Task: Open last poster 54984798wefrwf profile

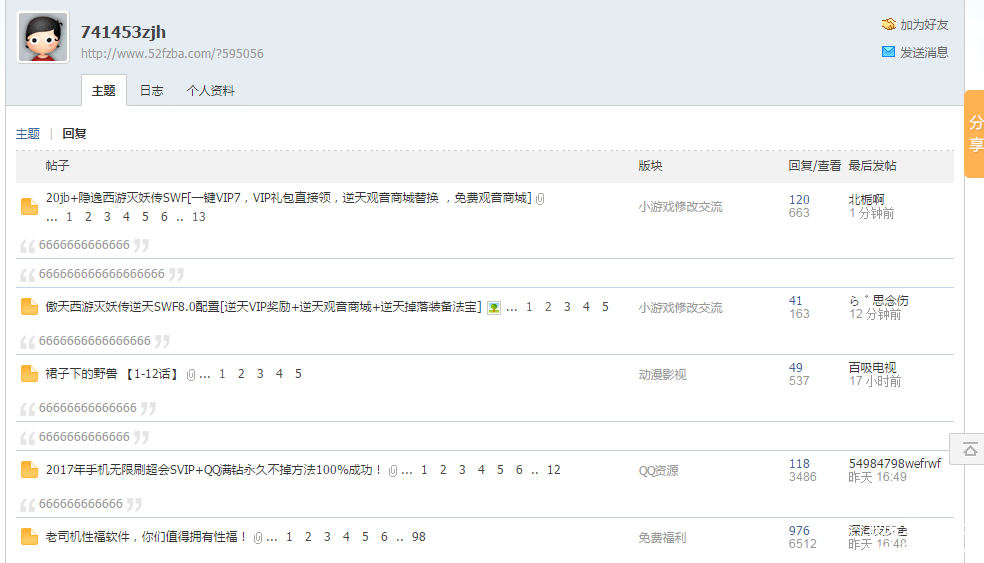Action: [895, 464]
